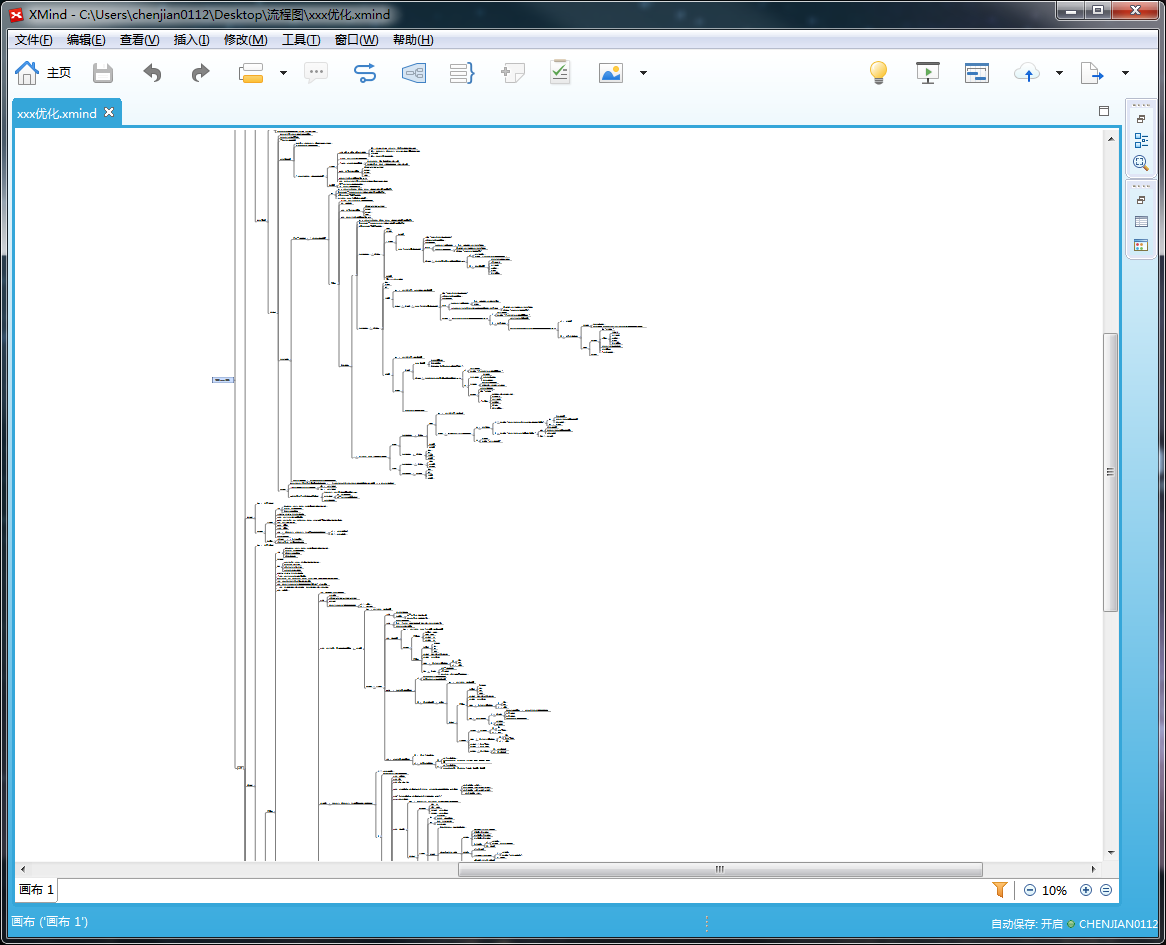Screen dimensions: 1166x945
Task: Zoom out with the minus button
Action: [x=1030, y=890]
